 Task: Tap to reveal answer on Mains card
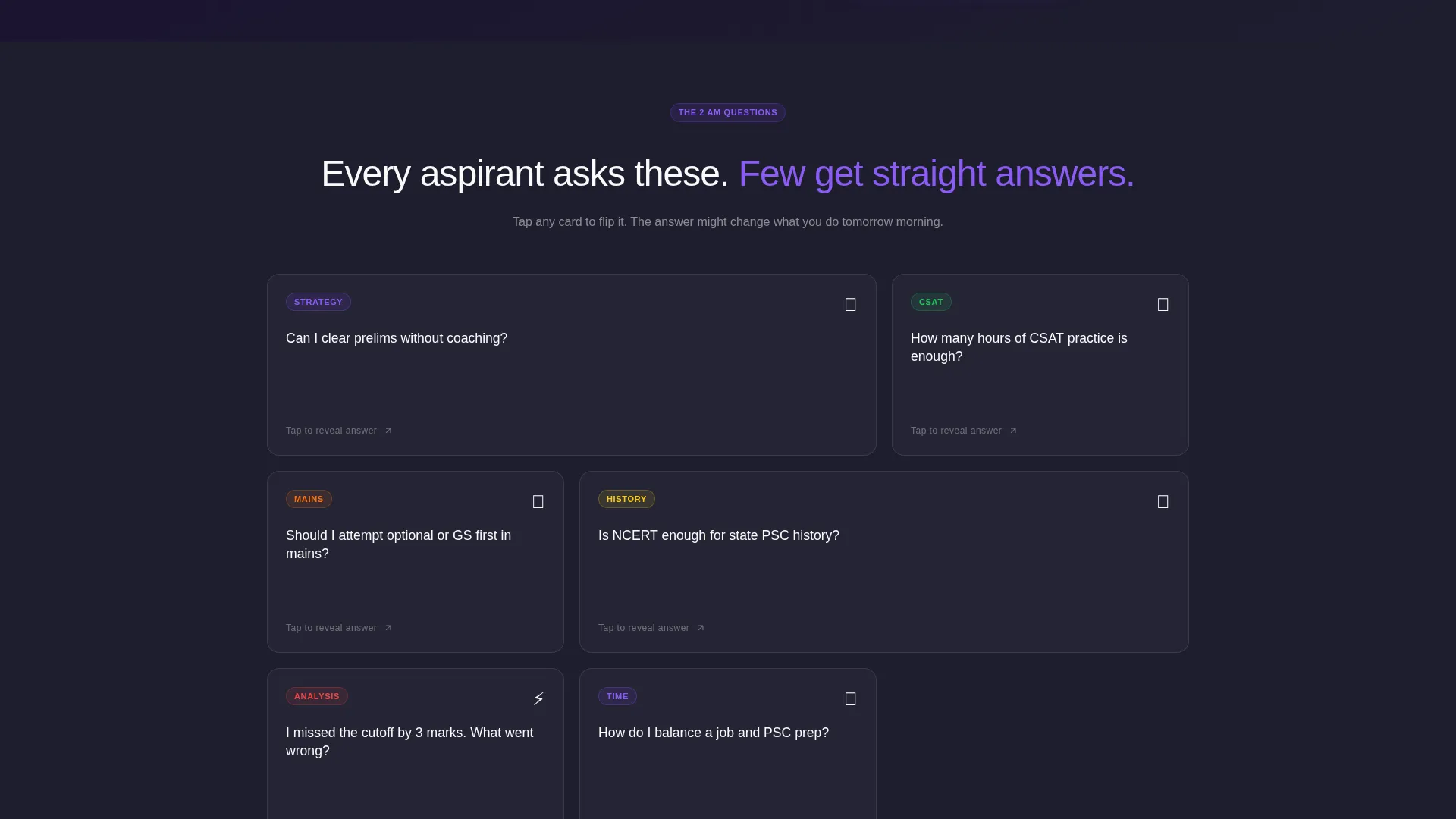(331, 628)
